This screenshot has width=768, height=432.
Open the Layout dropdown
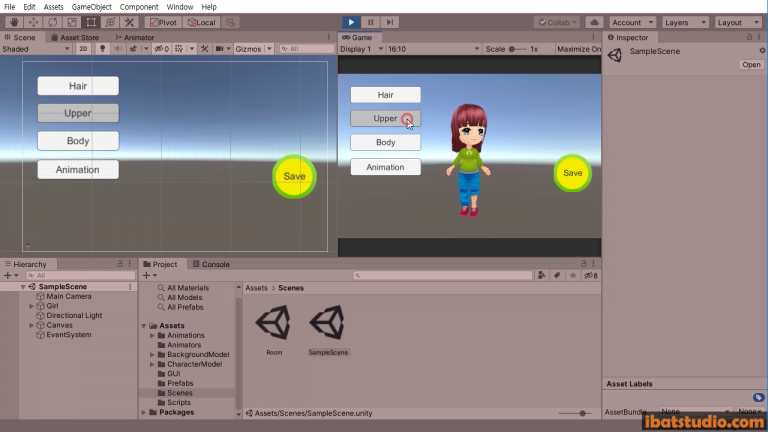(x=737, y=22)
